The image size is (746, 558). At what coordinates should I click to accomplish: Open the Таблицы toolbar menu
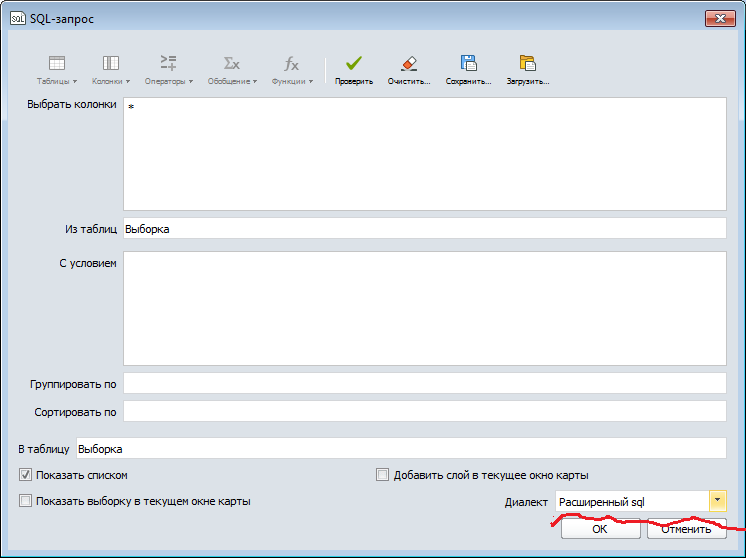point(57,70)
